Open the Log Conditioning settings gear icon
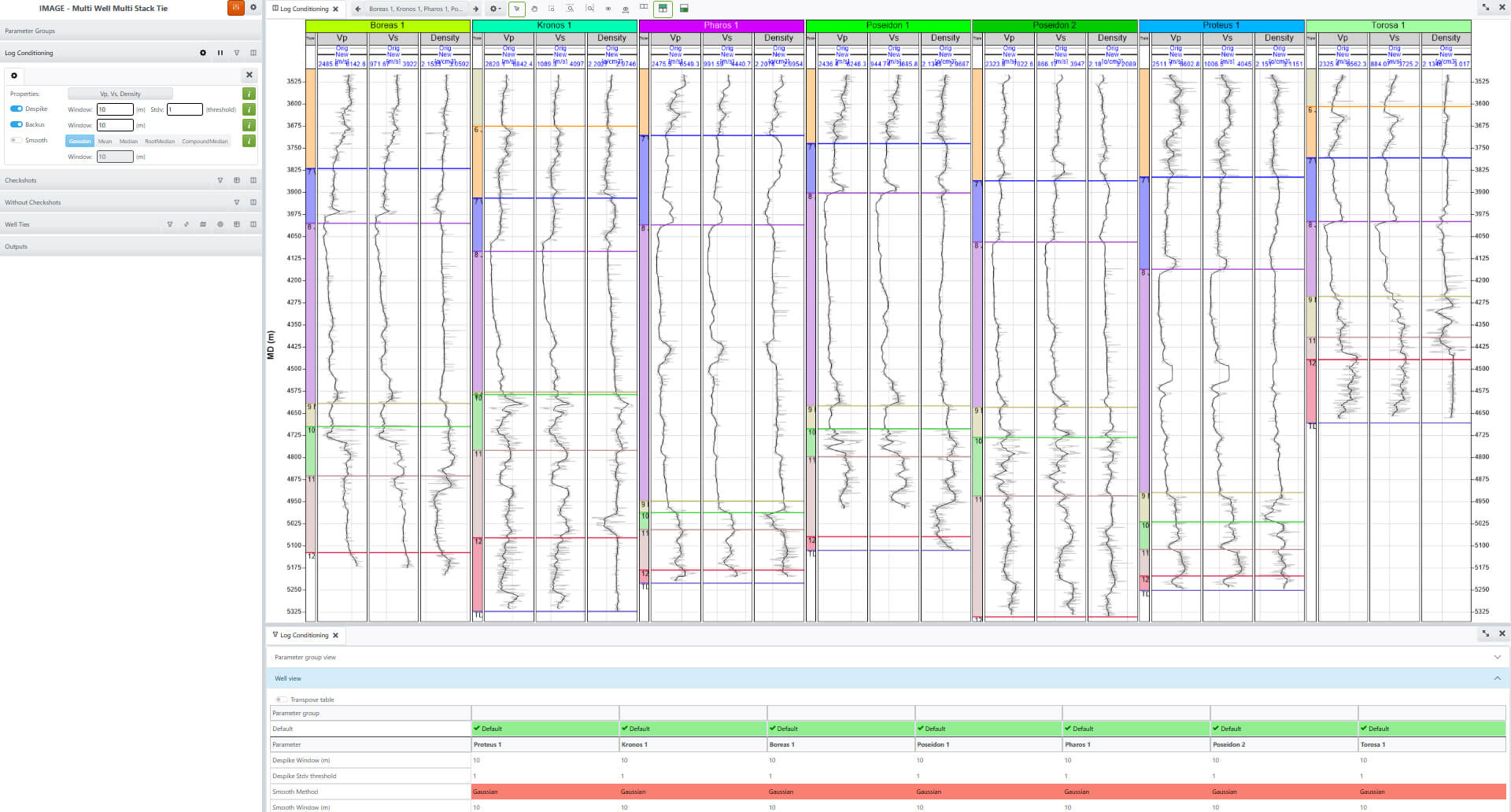 [203, 53]
